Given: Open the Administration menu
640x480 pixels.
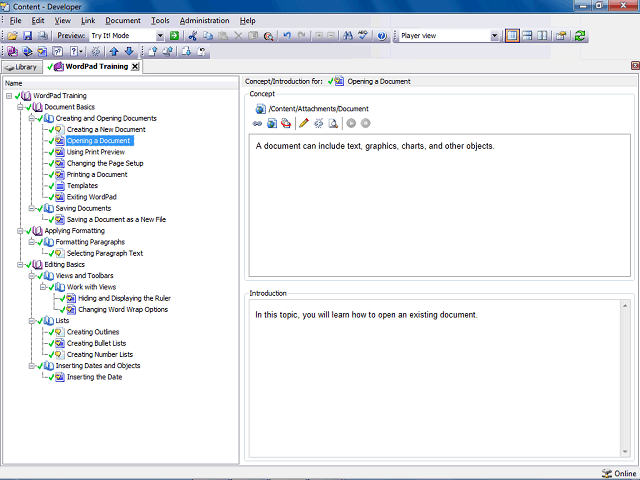Looking at the screenshot, I should [x=204, y=20].
